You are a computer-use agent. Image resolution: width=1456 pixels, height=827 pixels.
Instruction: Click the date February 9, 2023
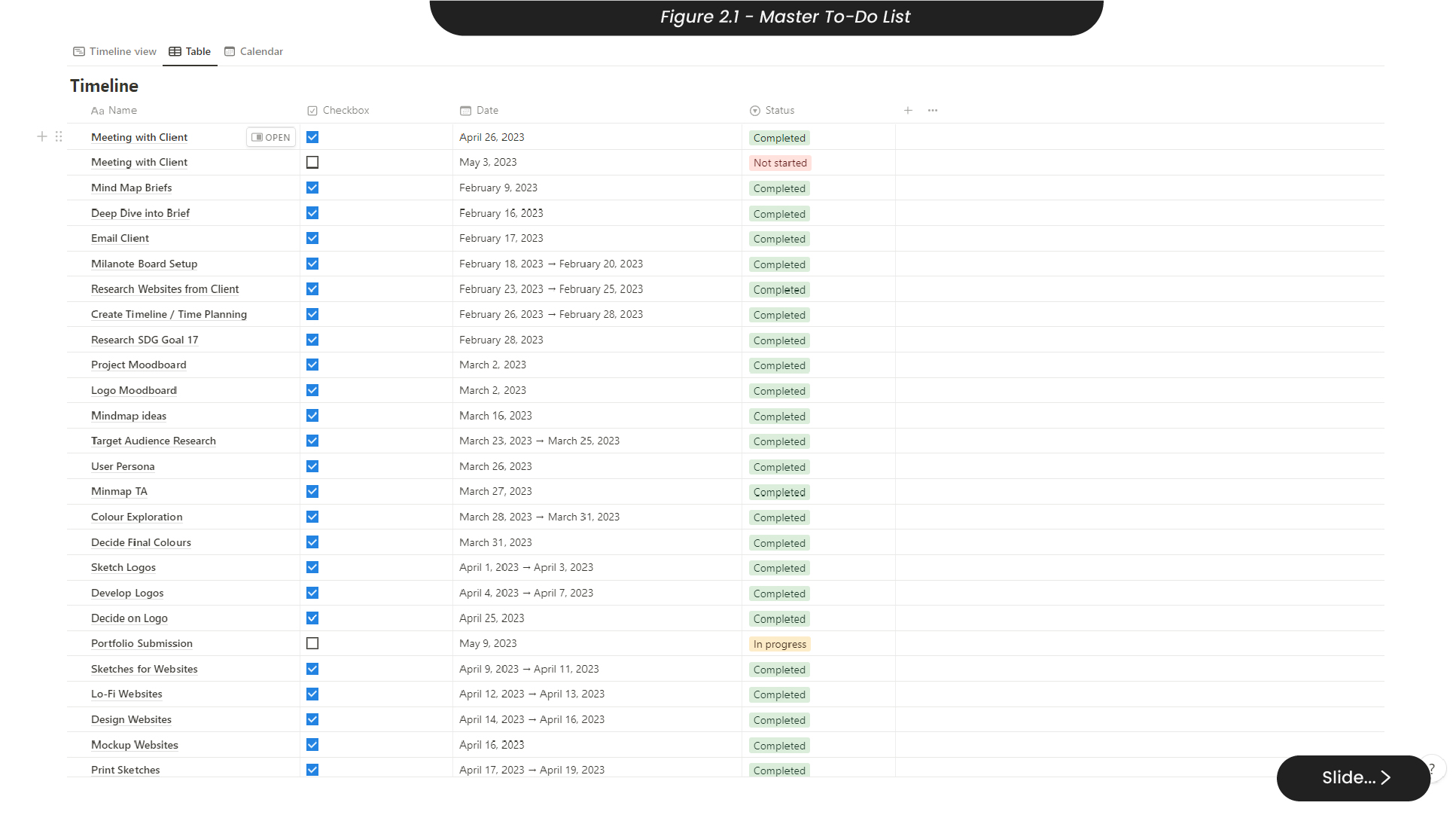point(498,188)
